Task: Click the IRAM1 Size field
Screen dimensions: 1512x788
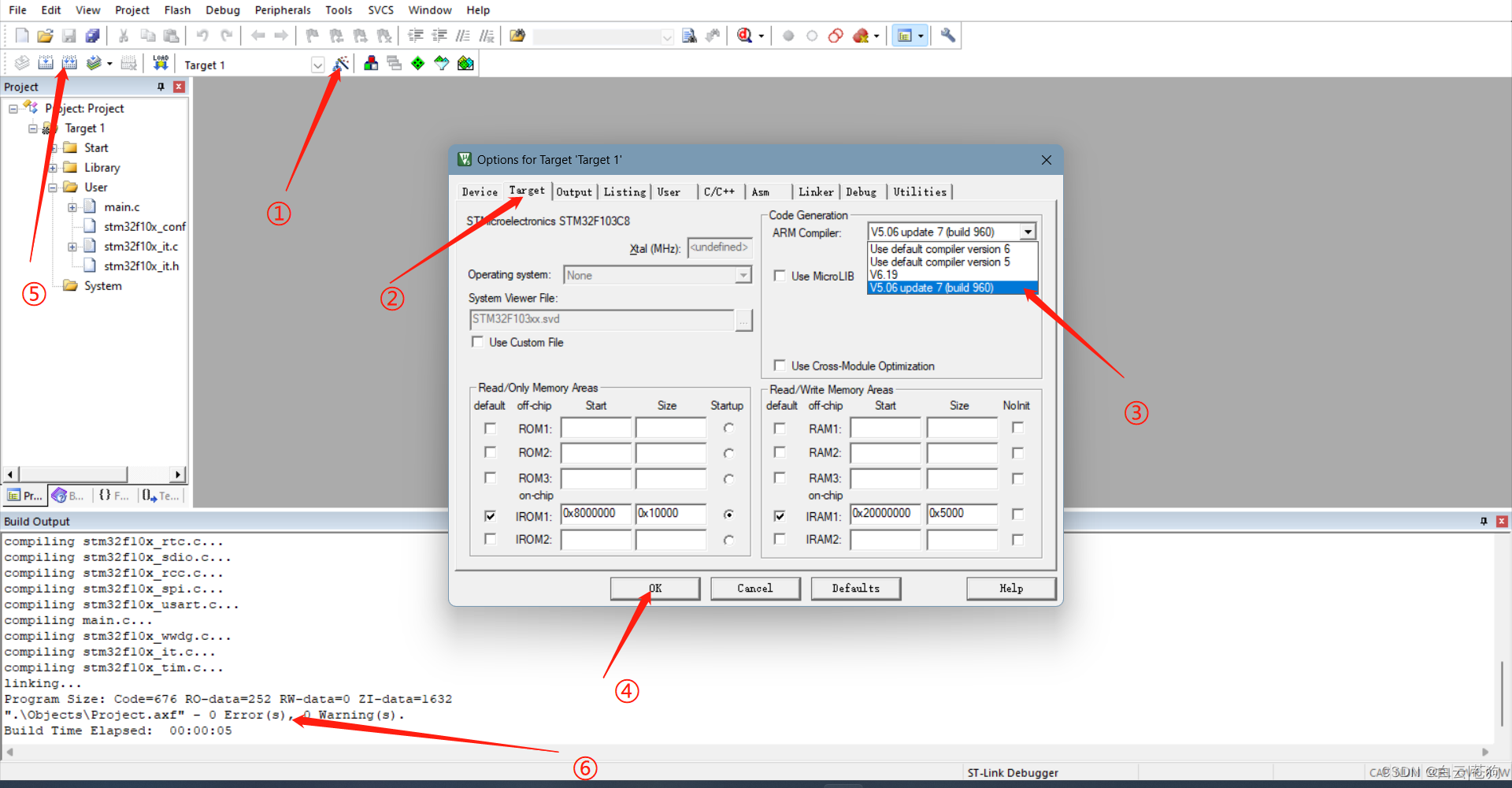Action: (x=962, y=514)
